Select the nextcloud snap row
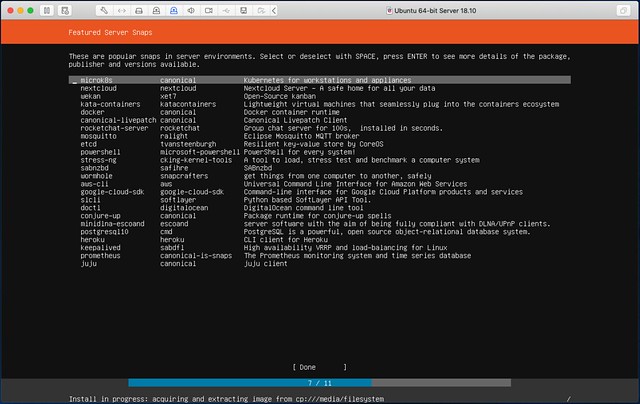The height and width of the screenshot is (404, 640). (x=320, y=88)
